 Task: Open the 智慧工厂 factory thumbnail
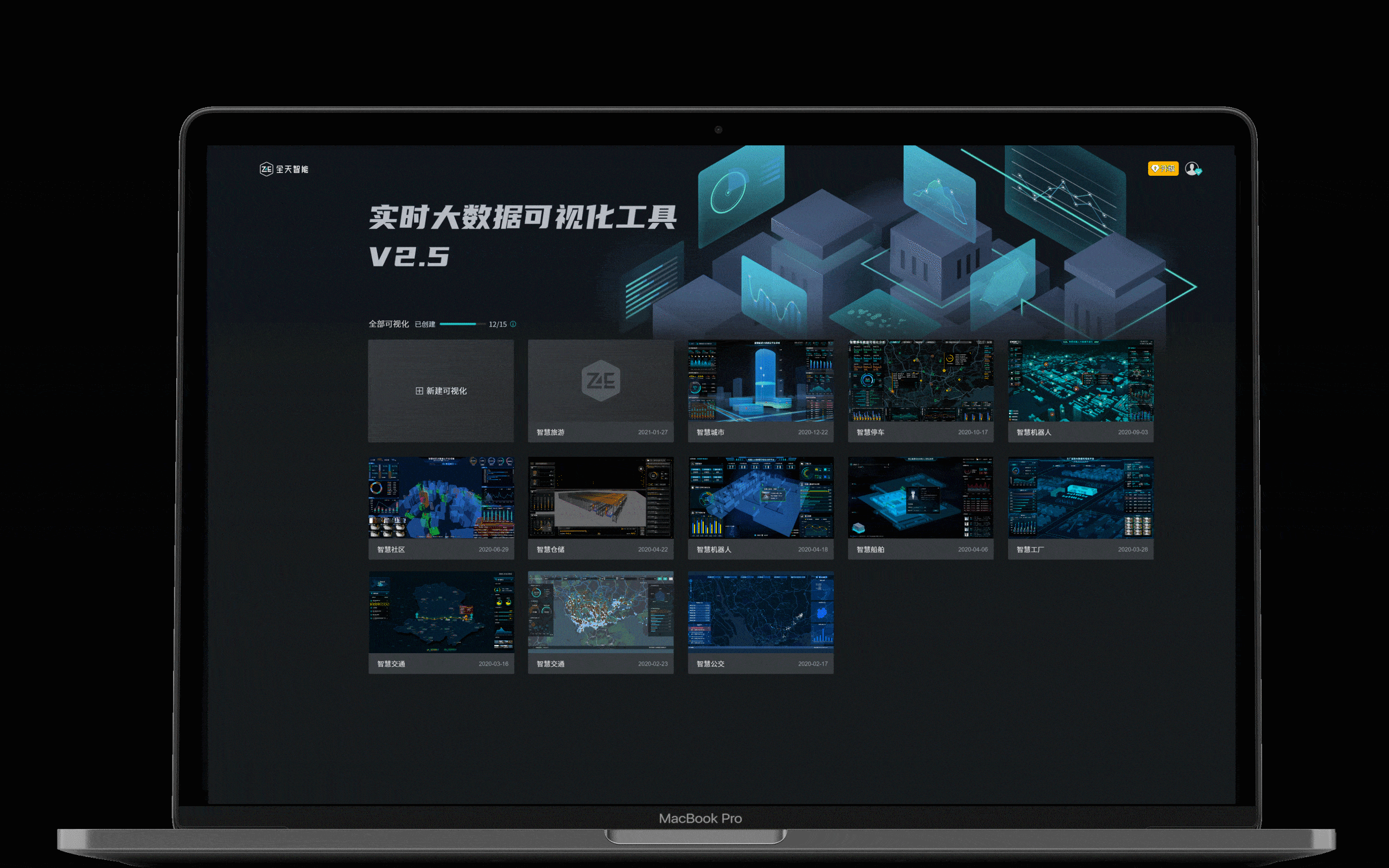(x=1080, y=497)
